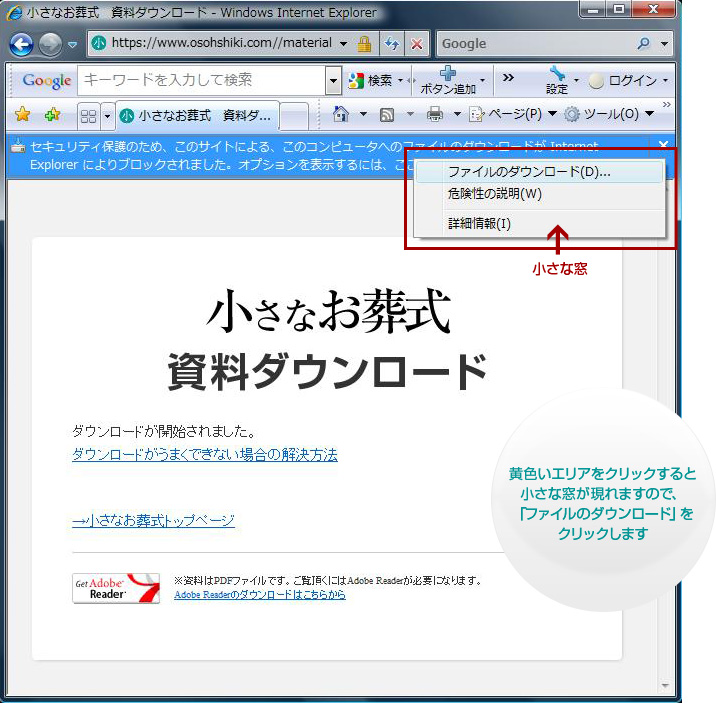Click the Get Adobe Reader badge
716x703 pixels.
116,589
